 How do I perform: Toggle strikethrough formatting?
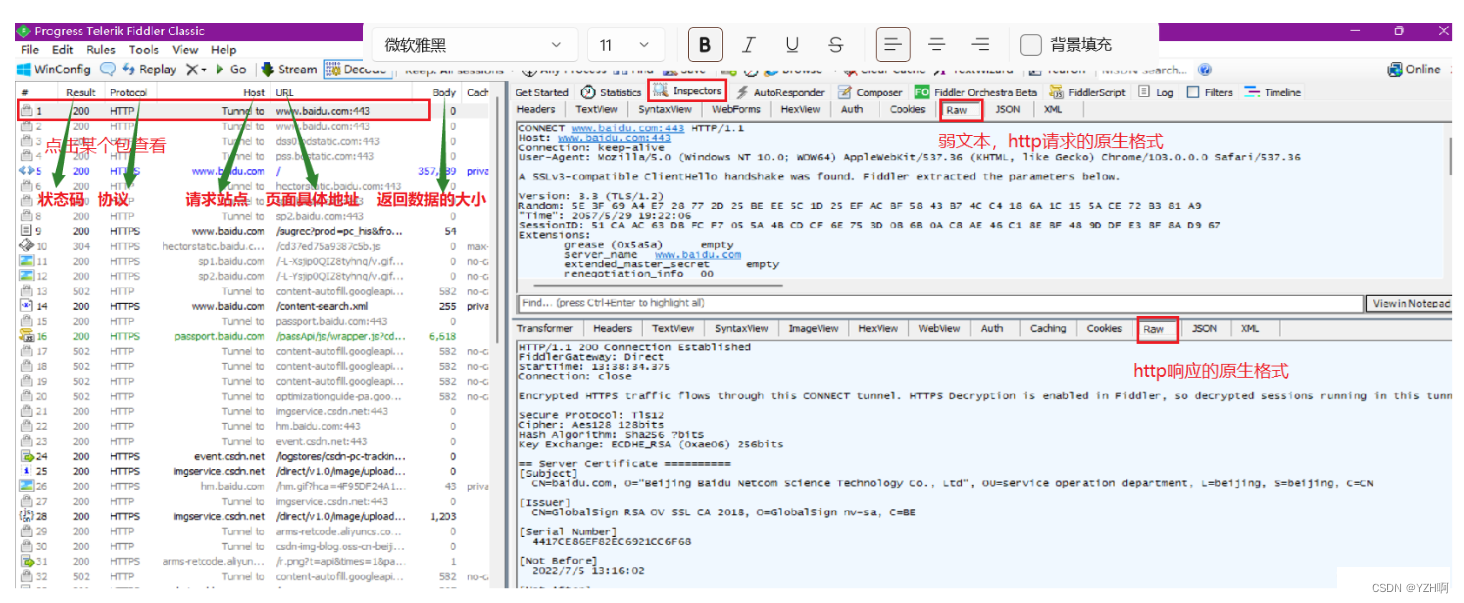[836, 45]
